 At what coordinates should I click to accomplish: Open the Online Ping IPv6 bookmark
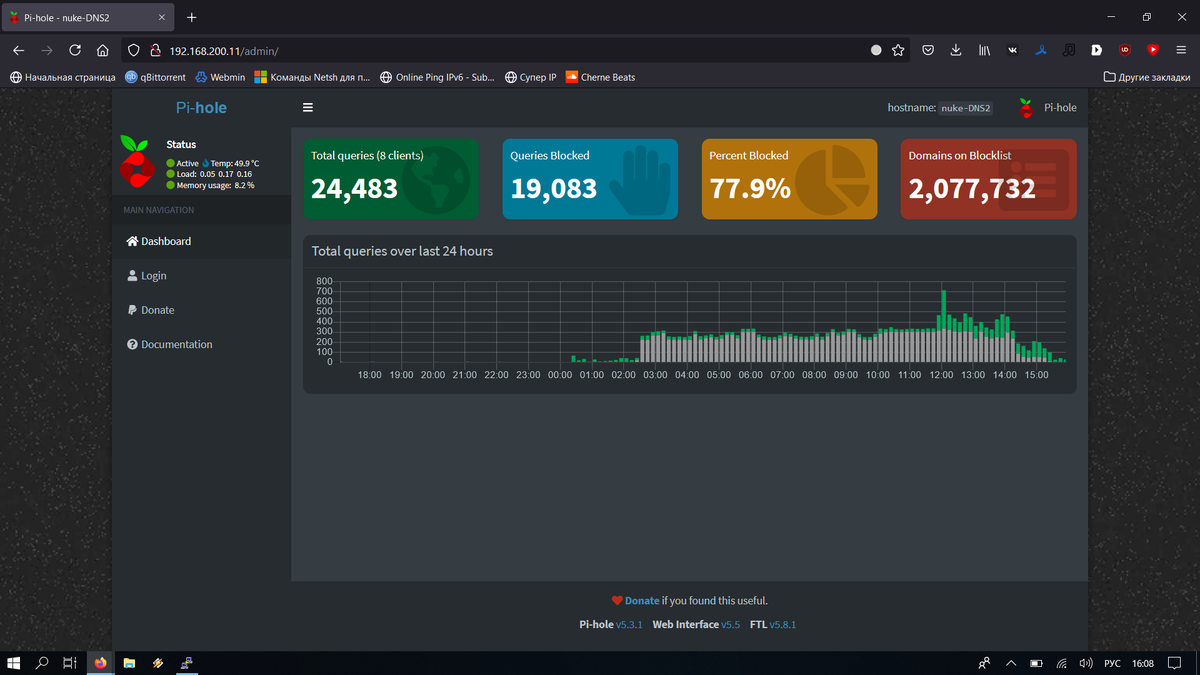[x=437, y=77]
